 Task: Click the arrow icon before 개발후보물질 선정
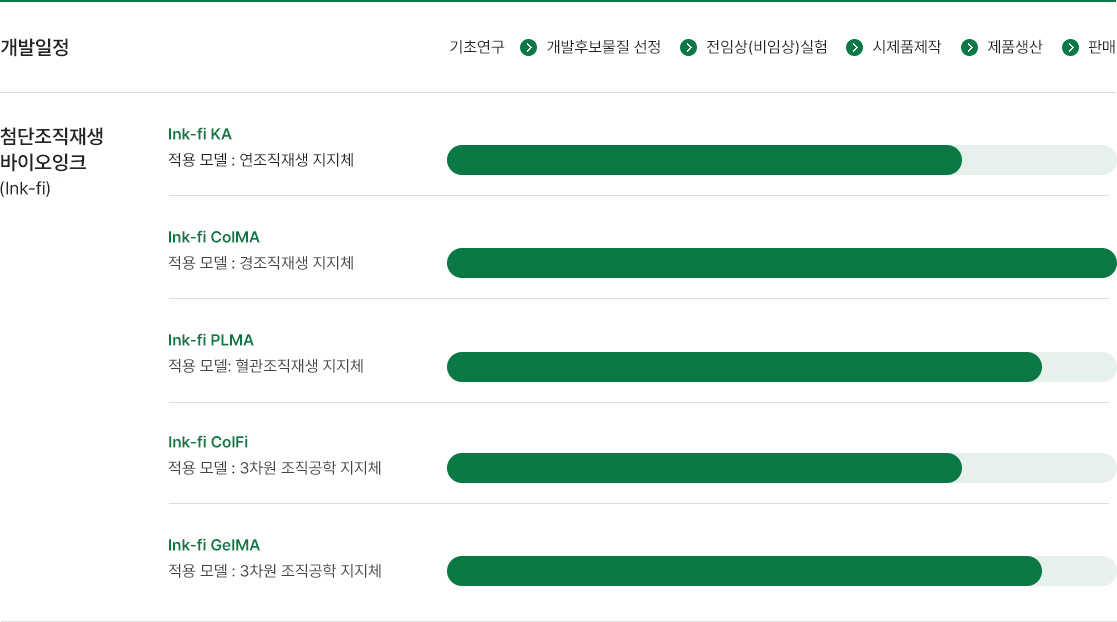[529, 48]
